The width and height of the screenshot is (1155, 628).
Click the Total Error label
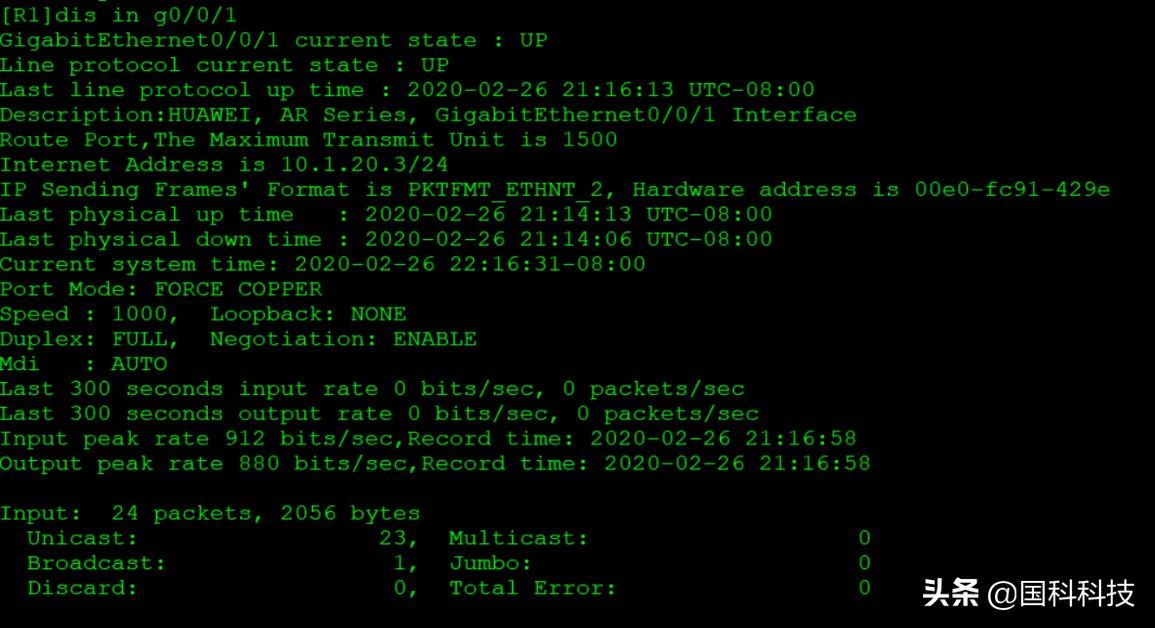coord(532,588)
